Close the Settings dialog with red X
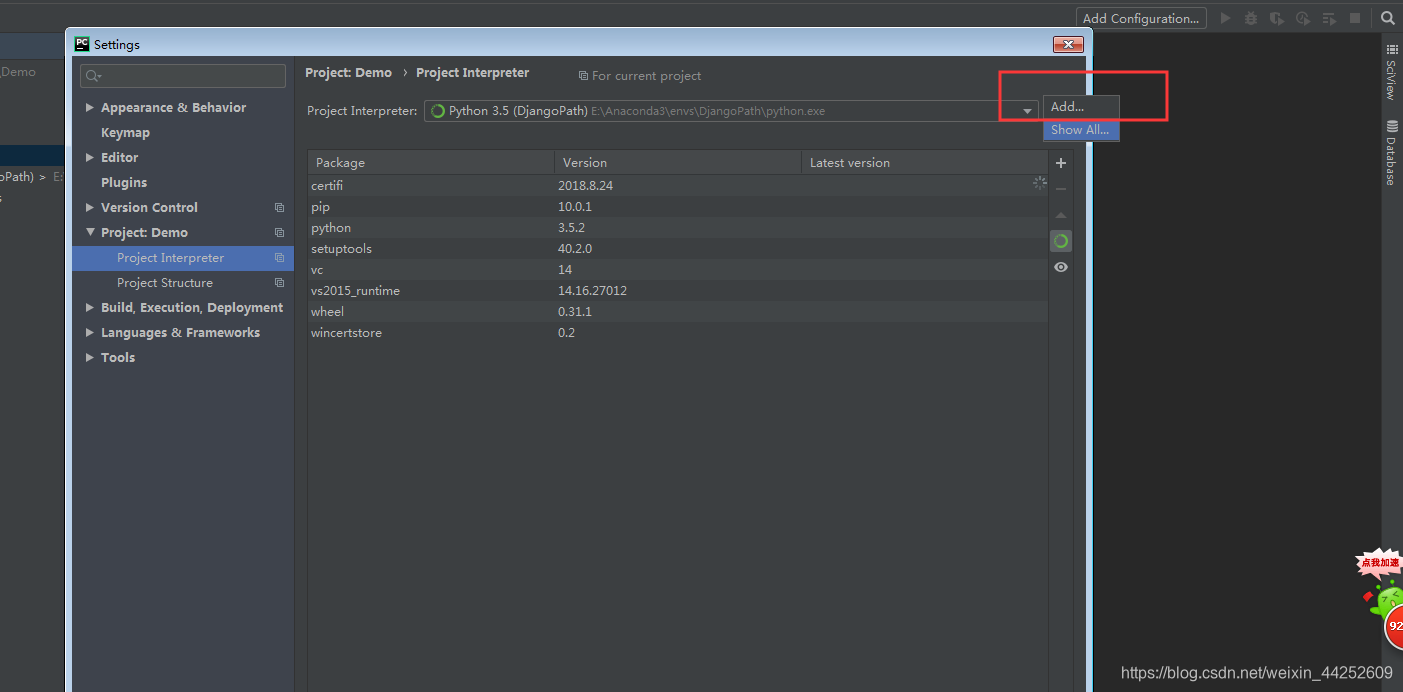Viewport: 1403px width, 692px height. (1068, 45)
